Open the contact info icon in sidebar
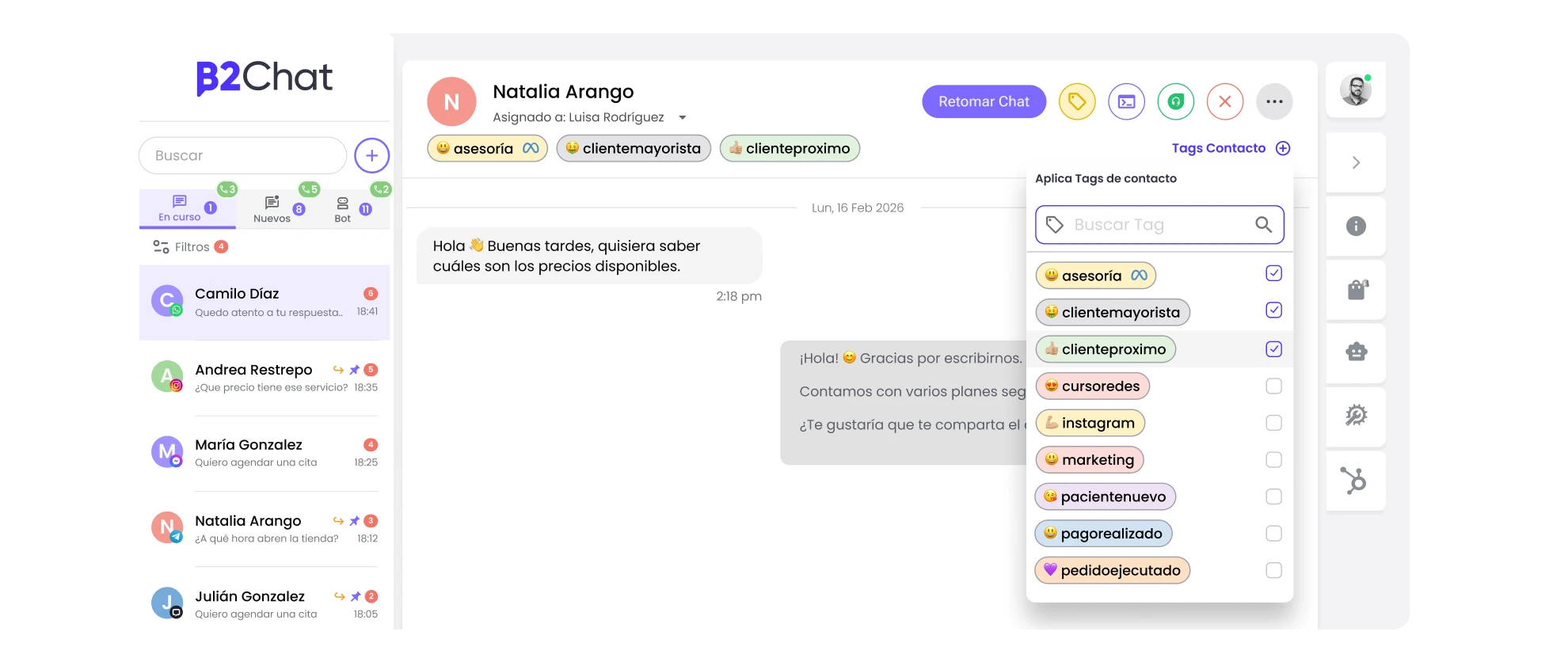This screenshot has width=1568, height=662. (x=1356, y=226)
